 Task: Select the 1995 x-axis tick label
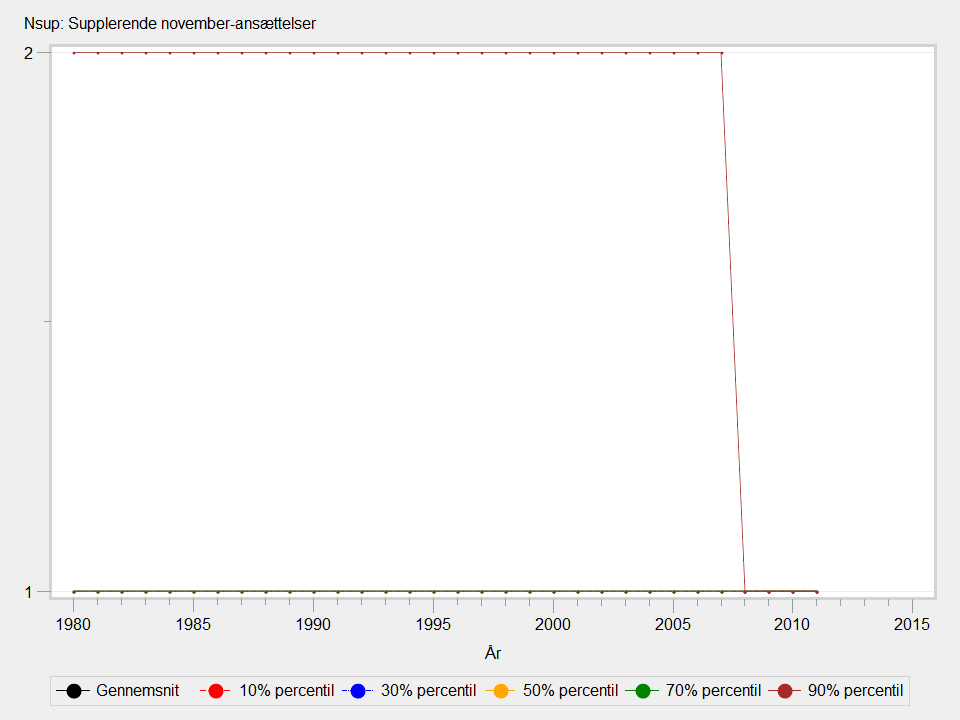[433, 625]
